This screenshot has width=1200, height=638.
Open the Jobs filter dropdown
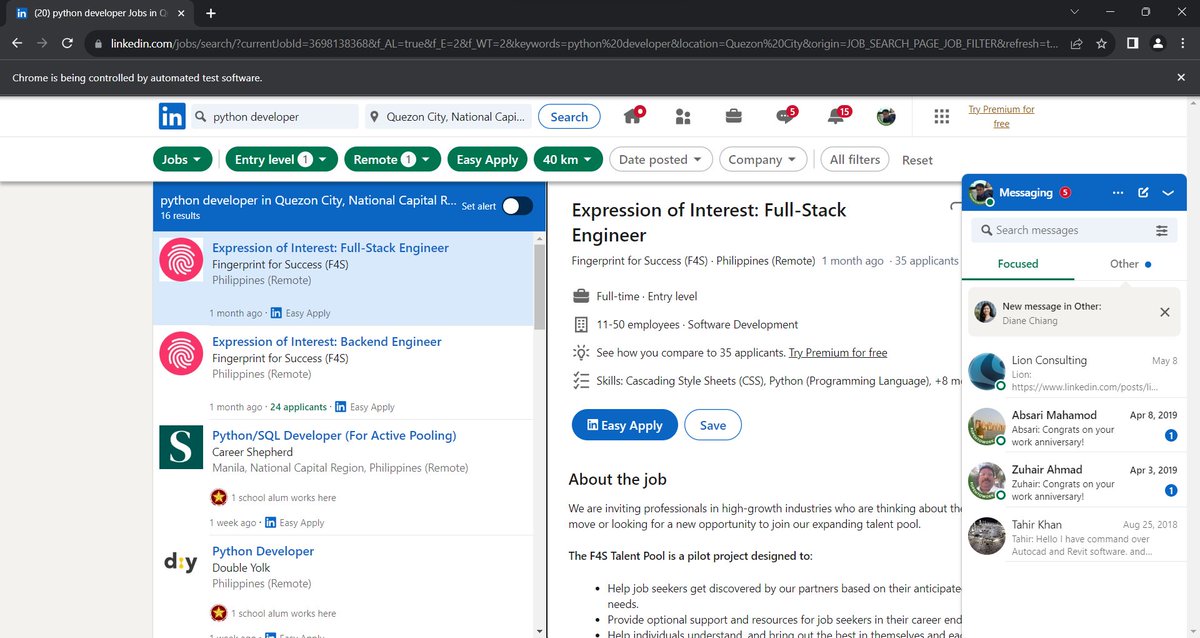[x=183, y=159]
